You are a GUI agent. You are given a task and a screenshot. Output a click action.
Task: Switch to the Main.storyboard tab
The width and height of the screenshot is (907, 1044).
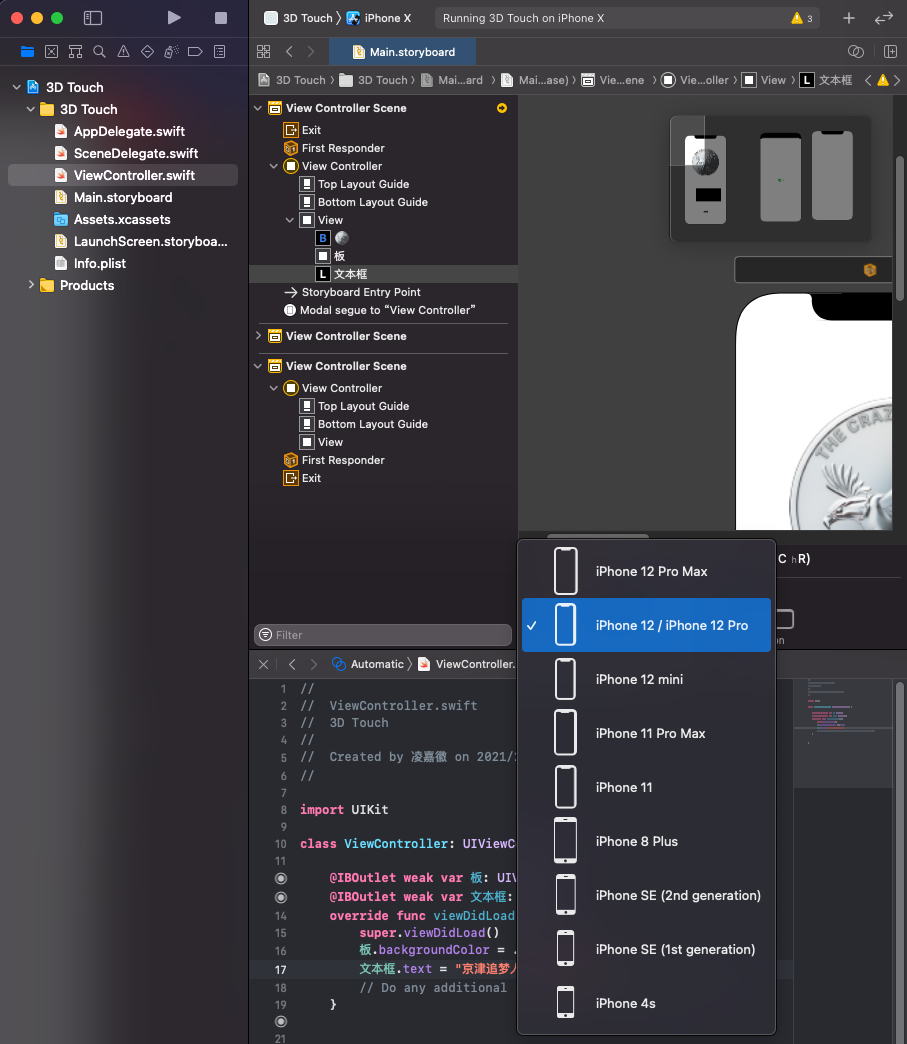coord(404,52)
